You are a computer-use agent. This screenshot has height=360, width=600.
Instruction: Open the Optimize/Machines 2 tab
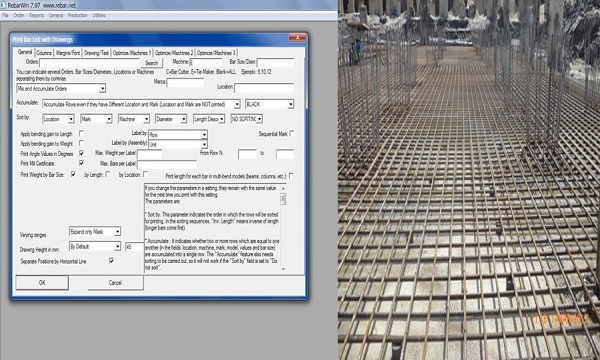174,53
